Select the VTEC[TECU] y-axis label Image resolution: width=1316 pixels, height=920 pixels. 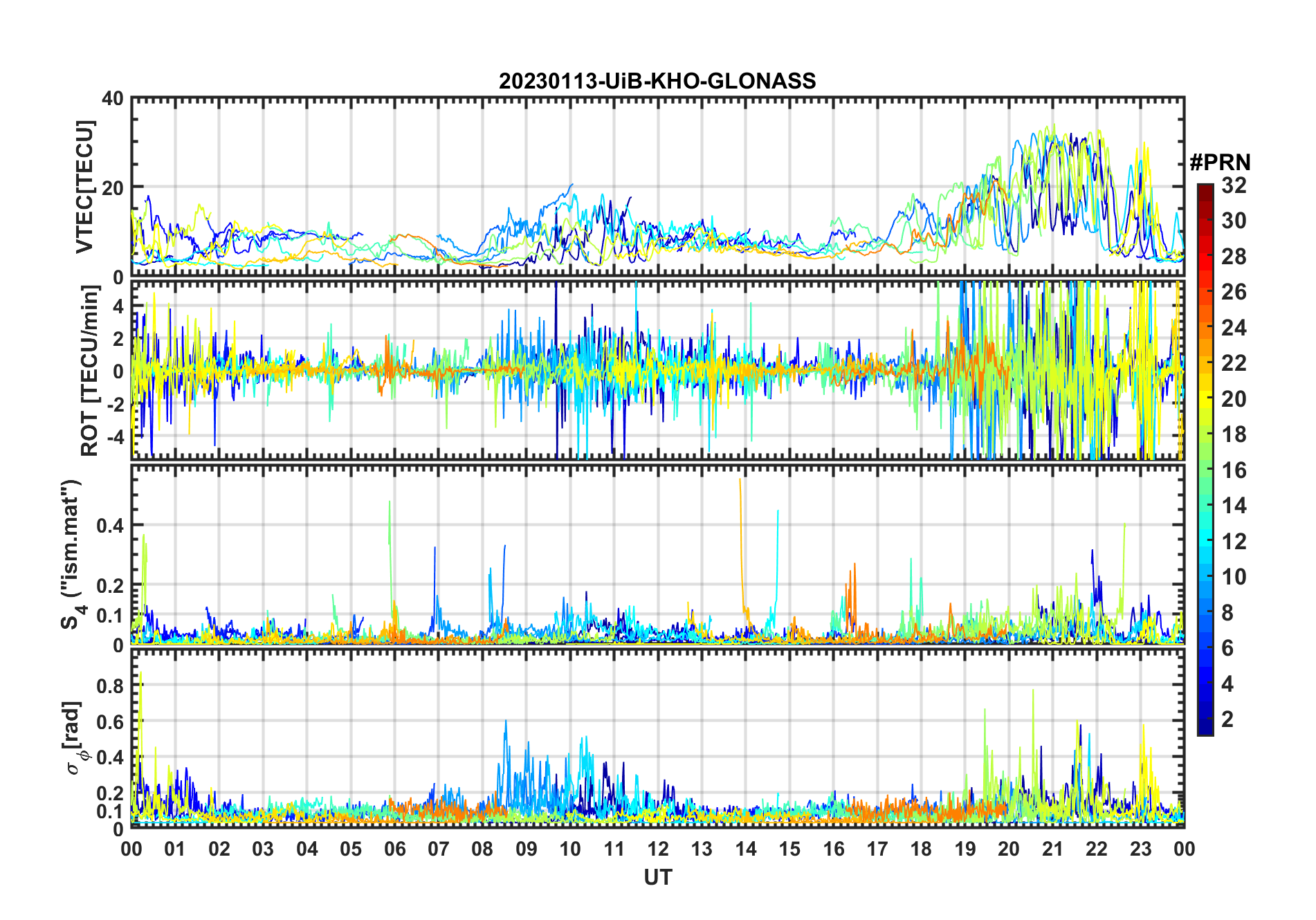coord(84,187)
